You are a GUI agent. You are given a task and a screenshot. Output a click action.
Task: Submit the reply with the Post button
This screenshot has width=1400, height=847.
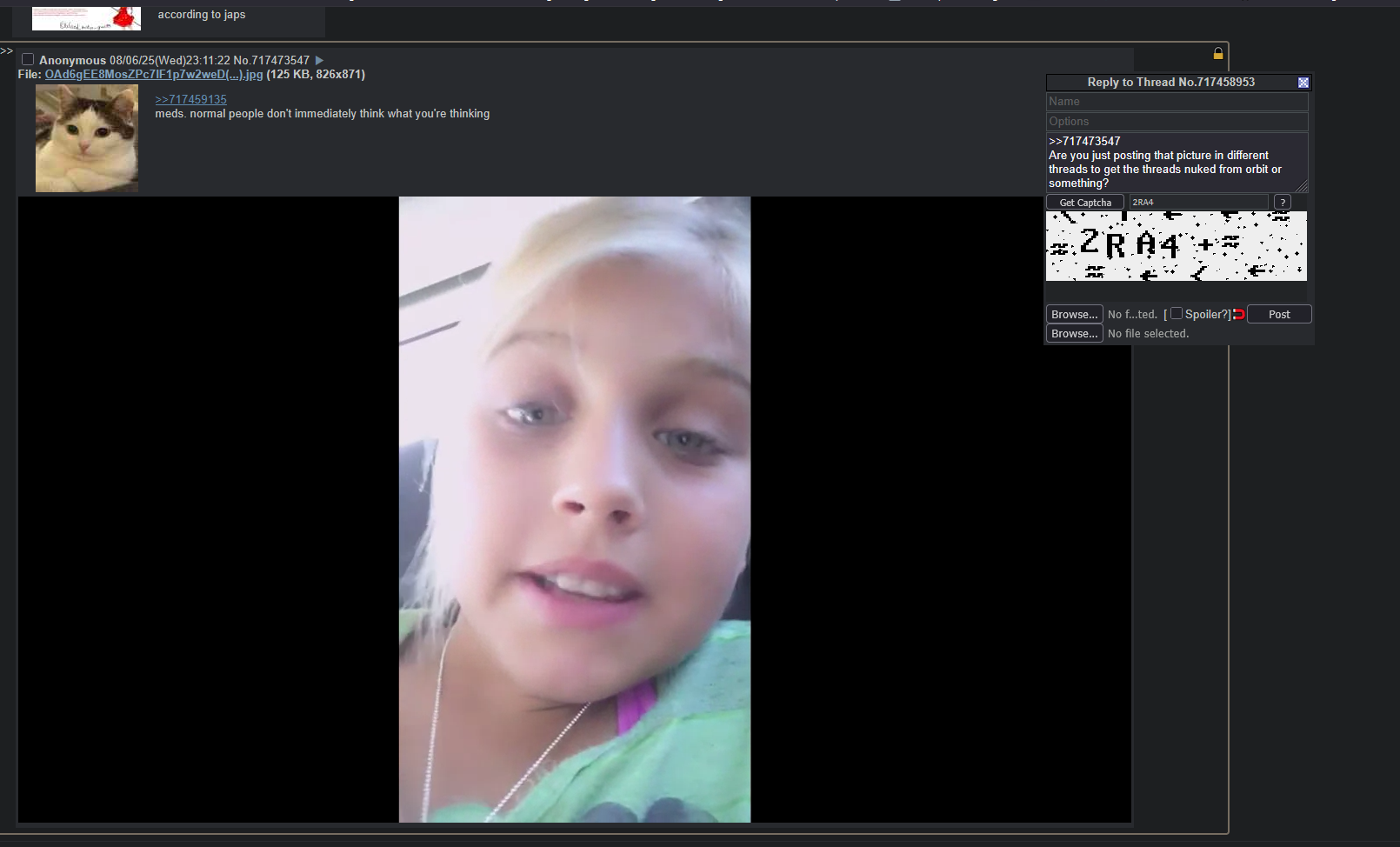coord(1279,314)
